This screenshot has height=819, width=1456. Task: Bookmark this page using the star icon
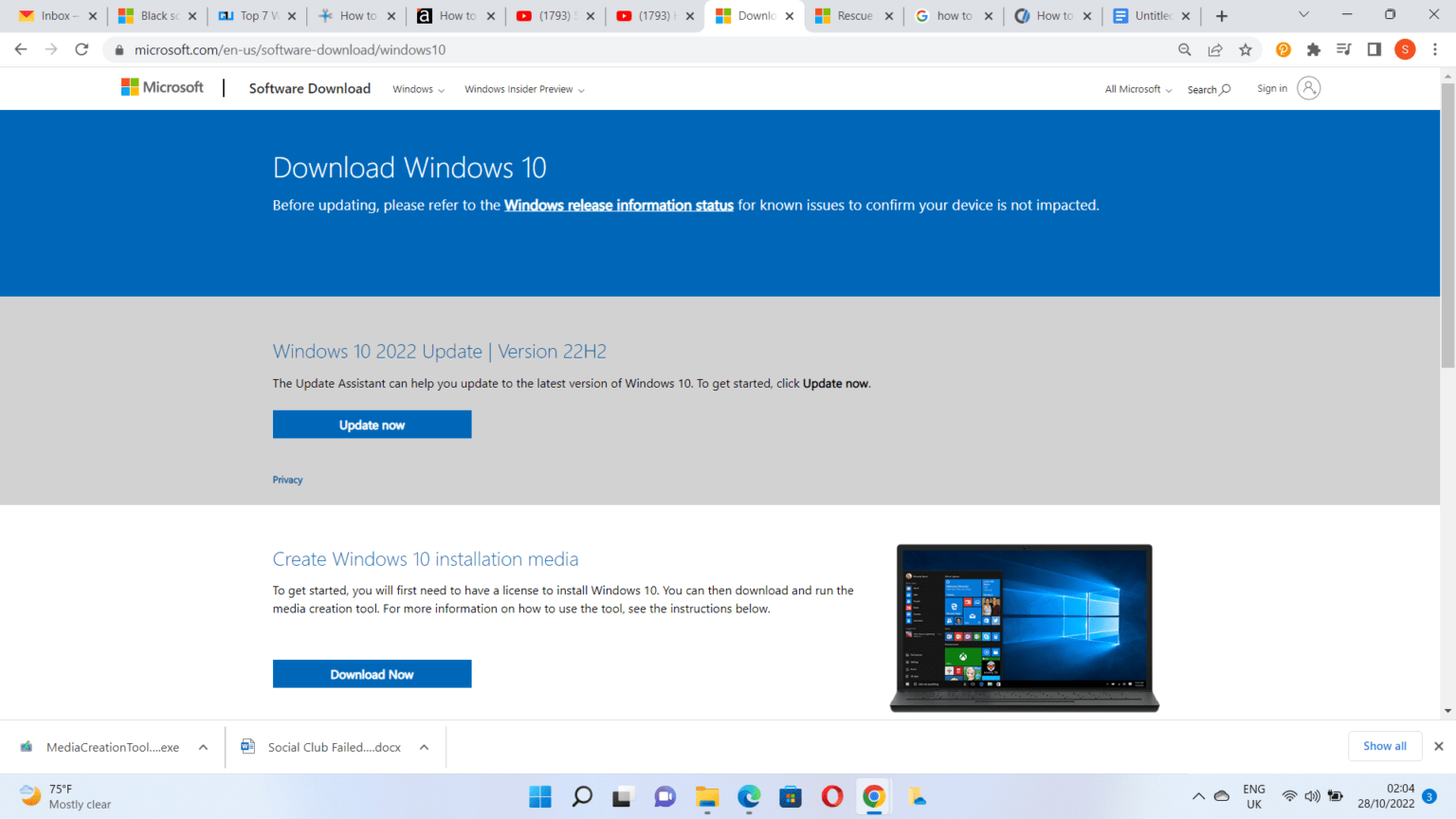pyautogui.click(x=1246, y=49)
